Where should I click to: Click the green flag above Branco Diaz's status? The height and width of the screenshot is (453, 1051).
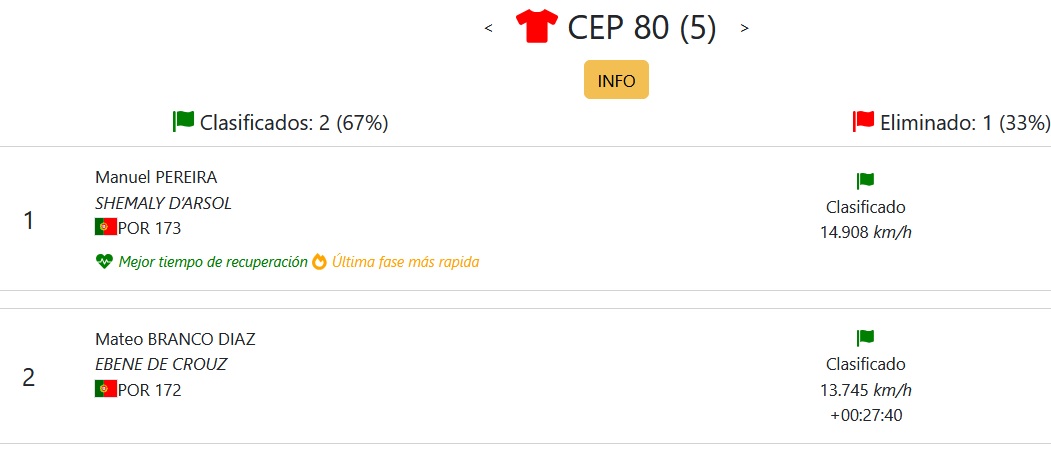pyautogui.click(x=865, y=338)
